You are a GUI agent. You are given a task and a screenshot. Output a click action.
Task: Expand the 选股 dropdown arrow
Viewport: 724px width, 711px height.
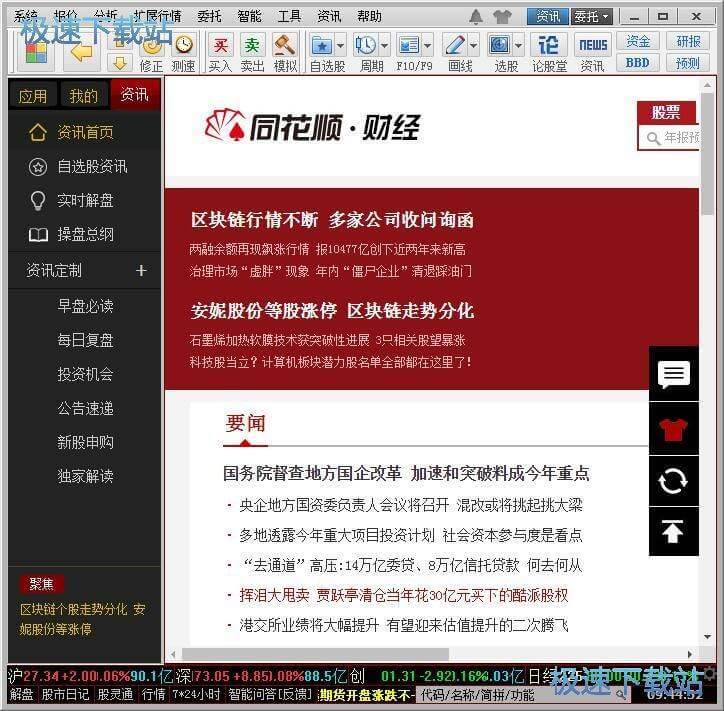tap(519, 45)
